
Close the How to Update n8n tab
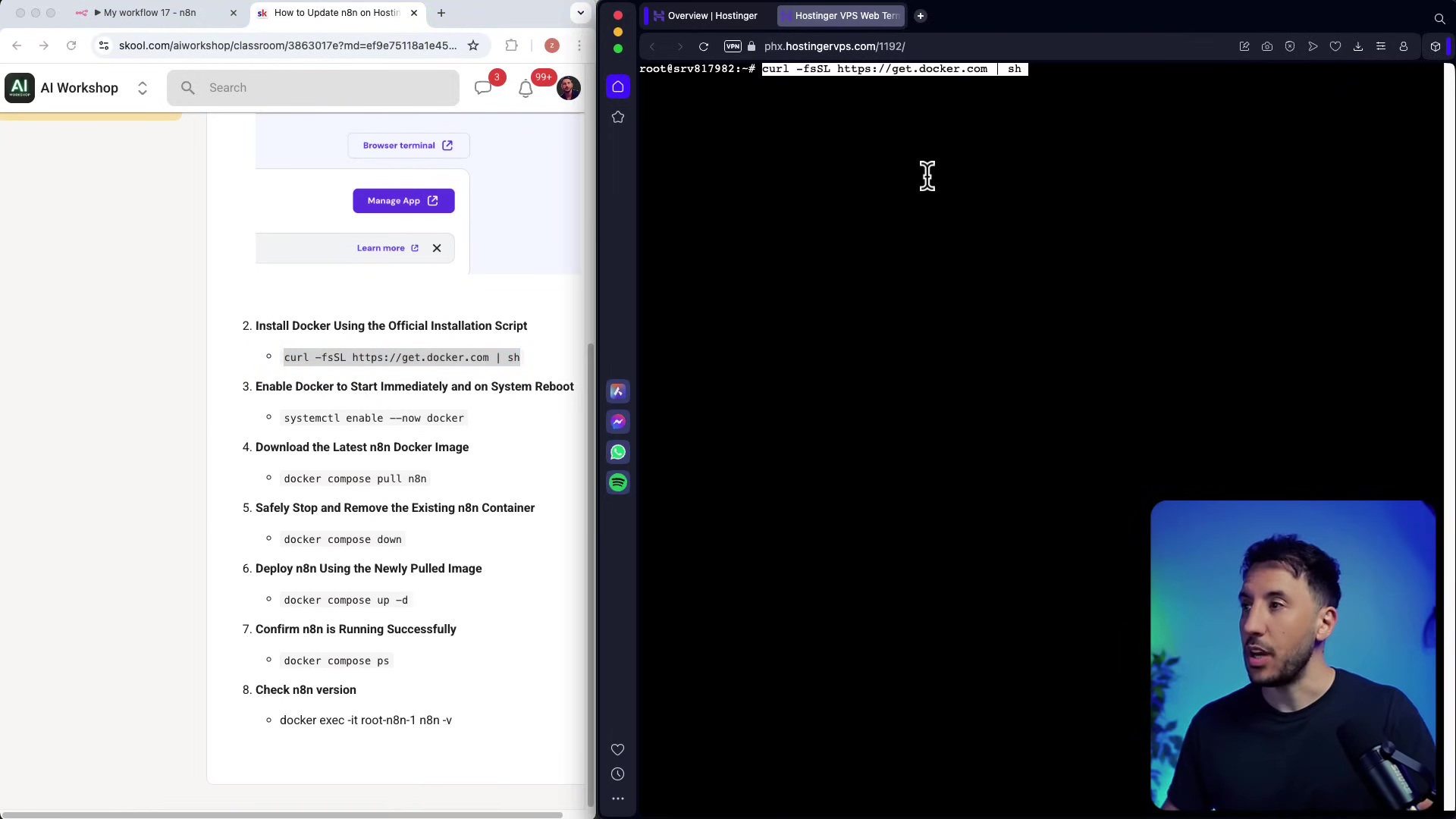pos(414,13)
